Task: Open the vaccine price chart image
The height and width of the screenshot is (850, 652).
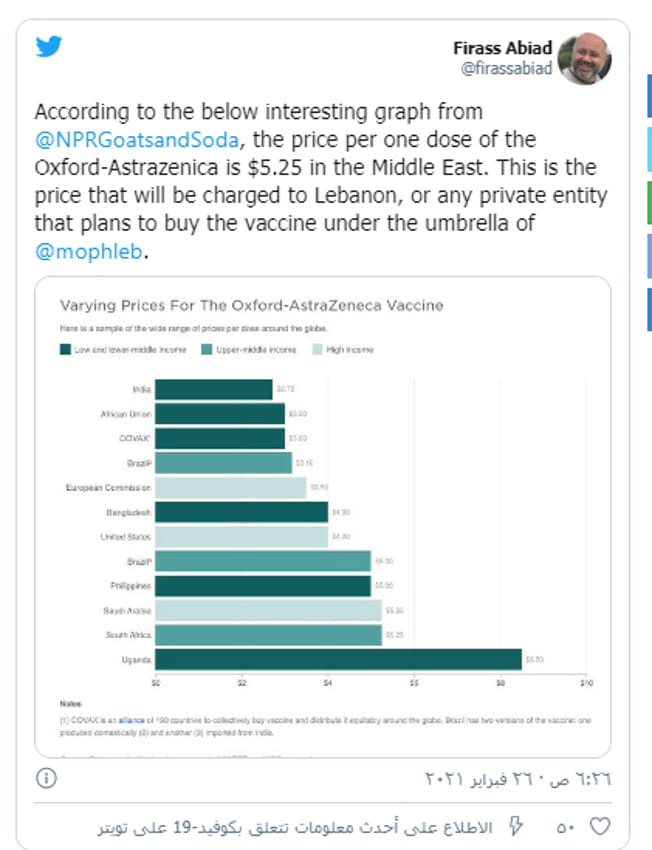Action: 323,517
